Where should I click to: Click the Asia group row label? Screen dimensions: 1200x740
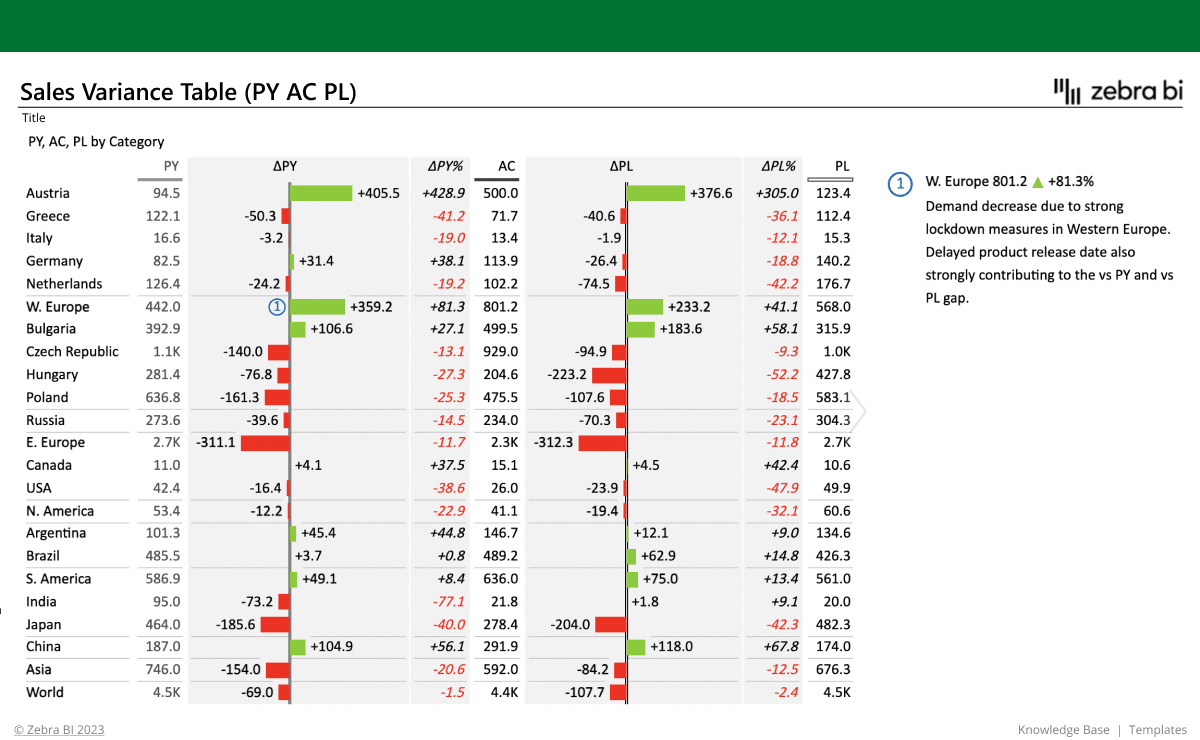pyautogui.click(x=39, y=669)
